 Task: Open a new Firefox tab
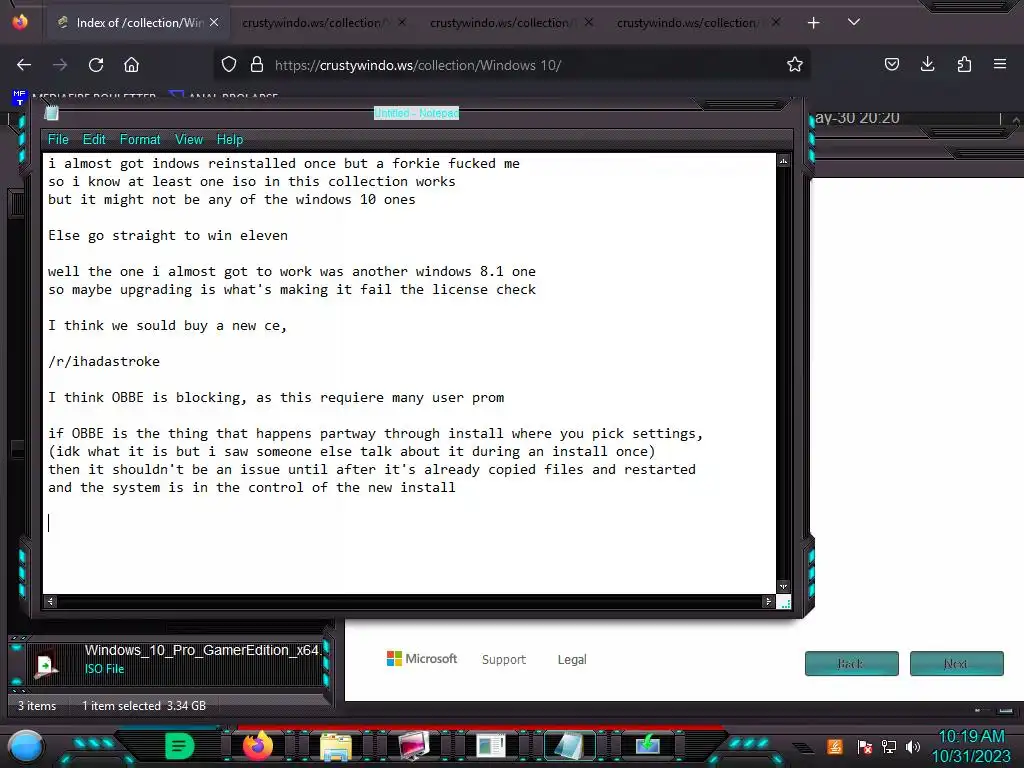[813, 23]
